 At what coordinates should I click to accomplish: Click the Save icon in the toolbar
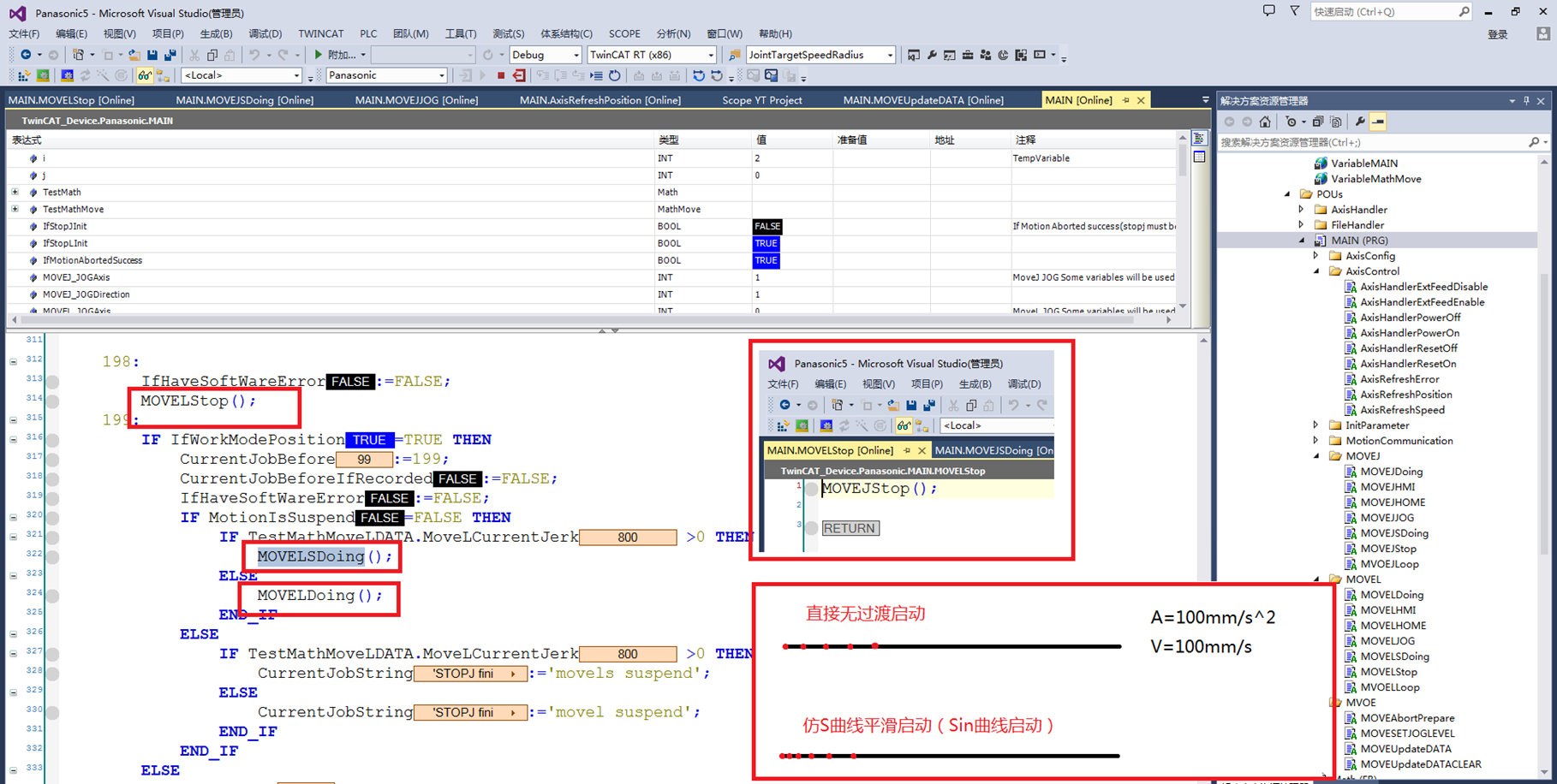152,55
